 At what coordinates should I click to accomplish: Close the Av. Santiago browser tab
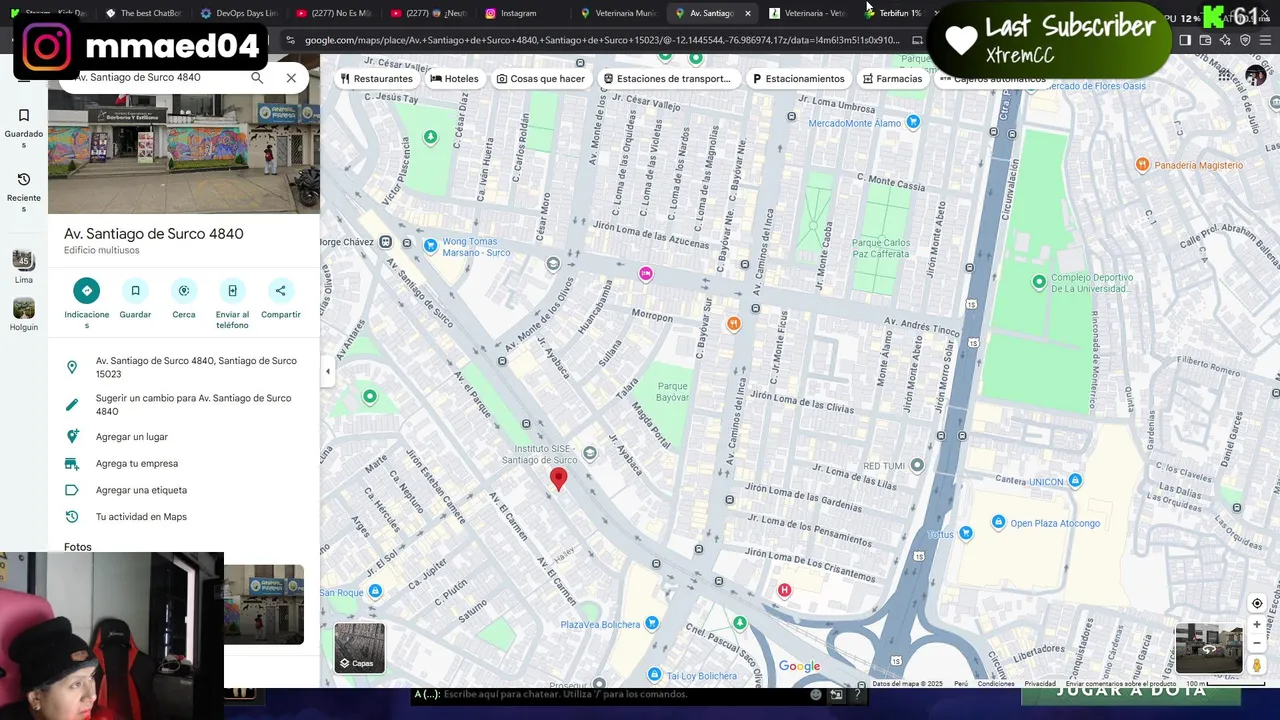click(747, 13)
